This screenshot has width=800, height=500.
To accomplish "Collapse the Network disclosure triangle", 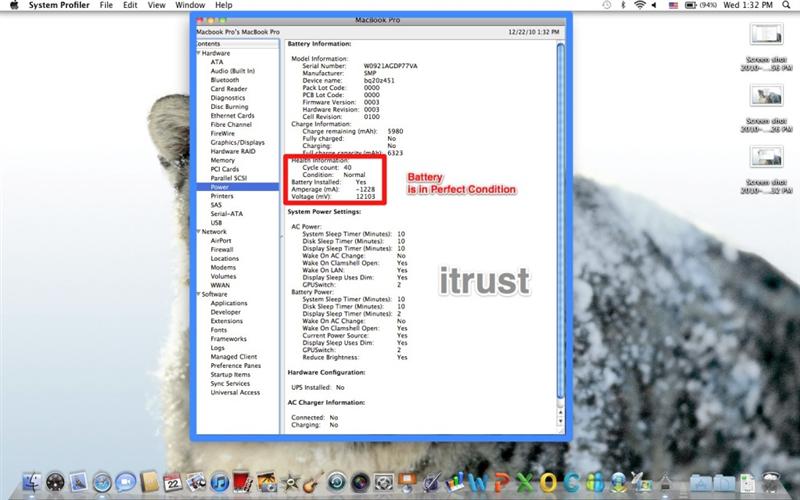I will (x=199, y=231).
